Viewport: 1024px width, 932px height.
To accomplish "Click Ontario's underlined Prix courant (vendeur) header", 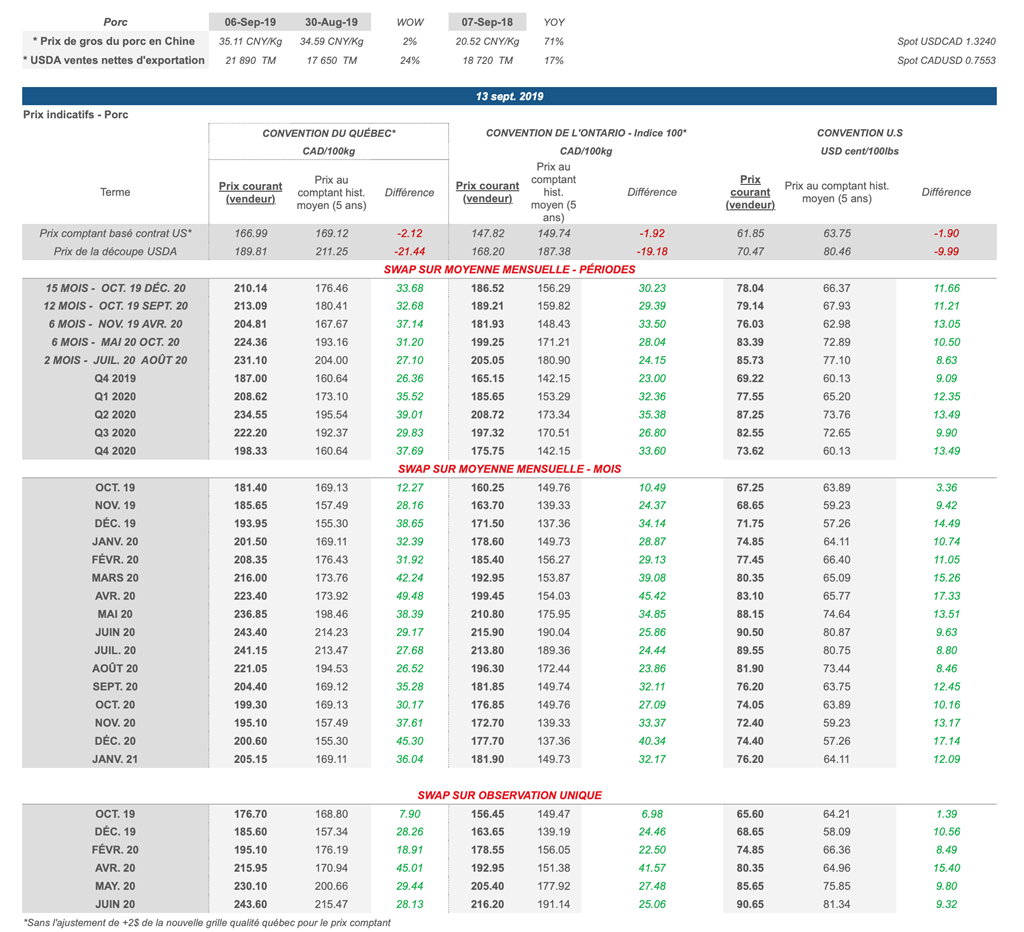I will point(487,192).
